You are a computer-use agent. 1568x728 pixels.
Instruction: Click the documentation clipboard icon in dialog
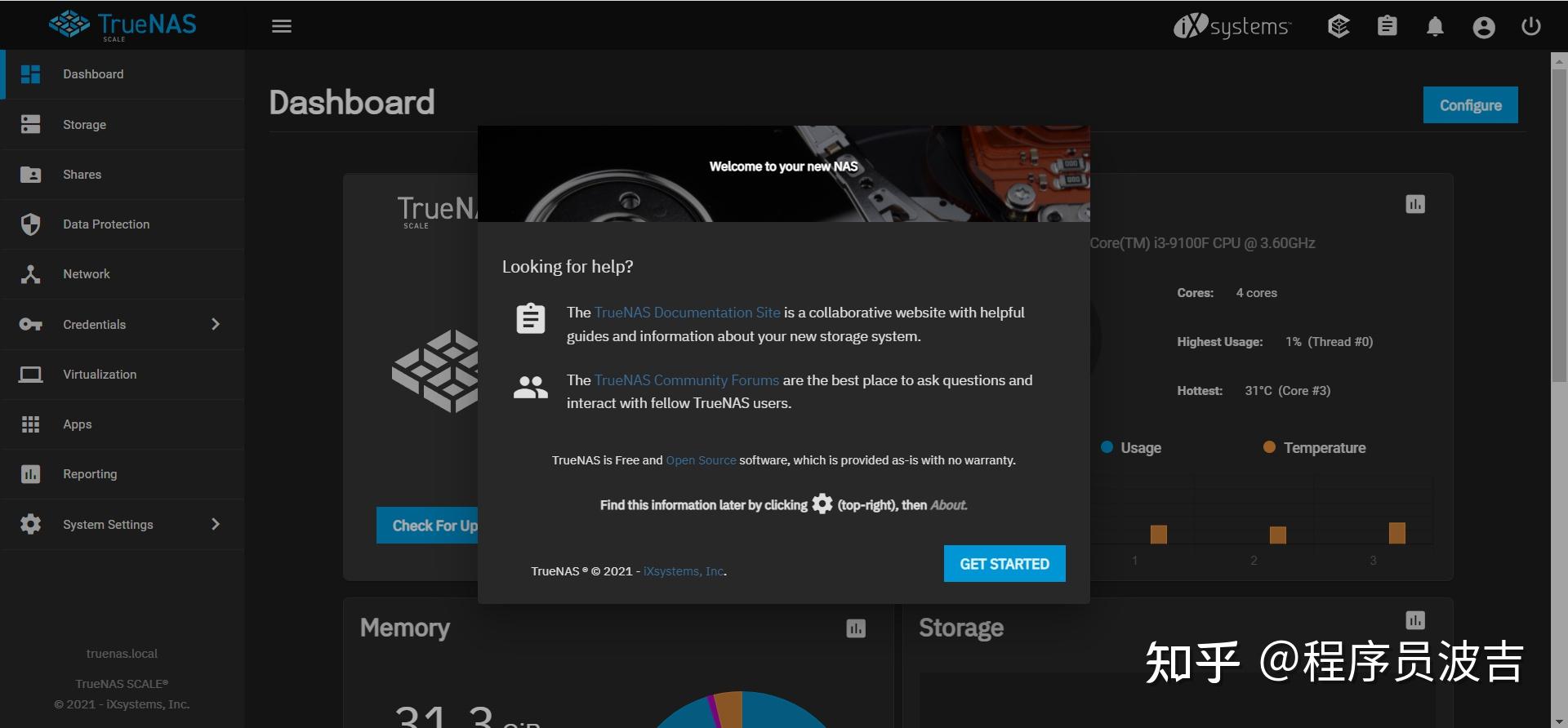[x=531, y=318]
